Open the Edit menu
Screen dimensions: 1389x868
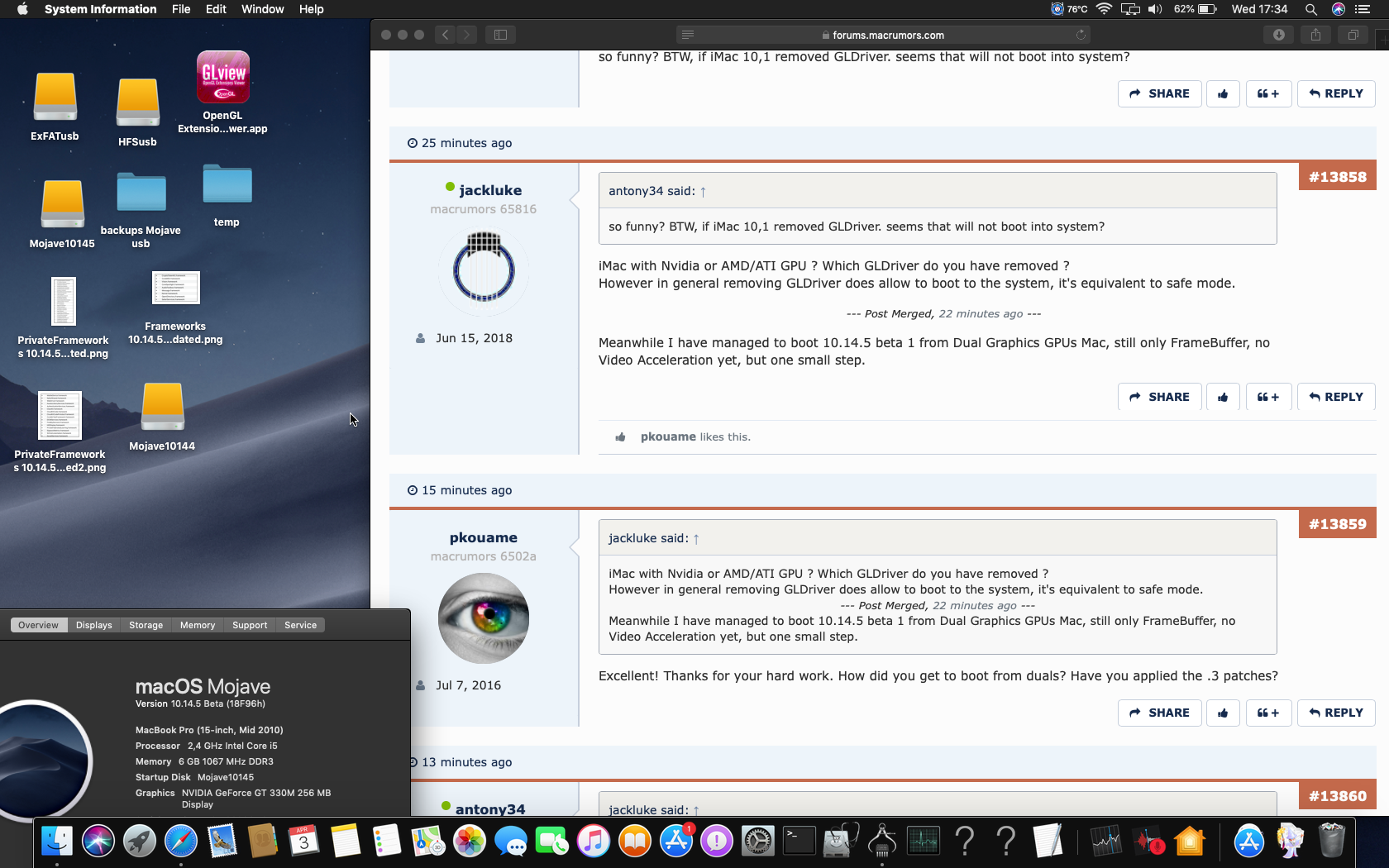click(216, 9)
